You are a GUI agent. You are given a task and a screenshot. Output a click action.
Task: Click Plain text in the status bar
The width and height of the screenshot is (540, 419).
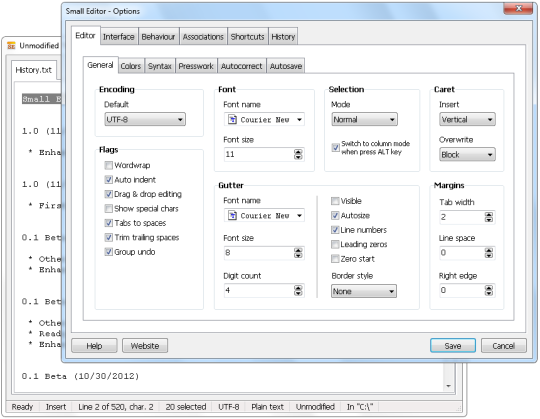(267, 407)
